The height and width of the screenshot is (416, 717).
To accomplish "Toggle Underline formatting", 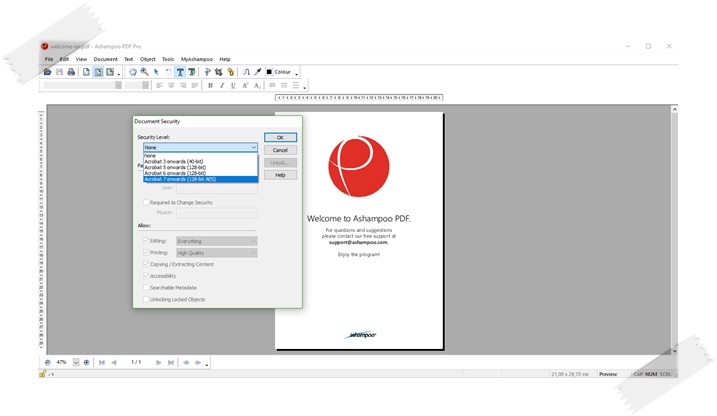I will 233,85.
